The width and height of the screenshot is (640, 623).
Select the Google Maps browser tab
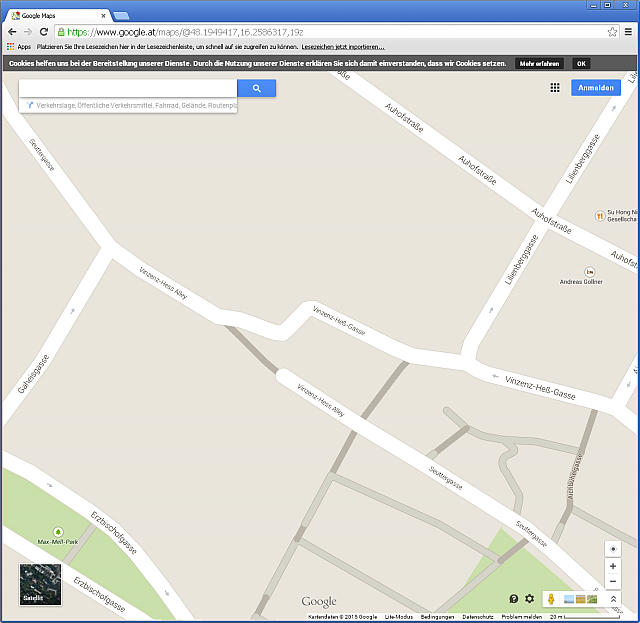point(55,16)
